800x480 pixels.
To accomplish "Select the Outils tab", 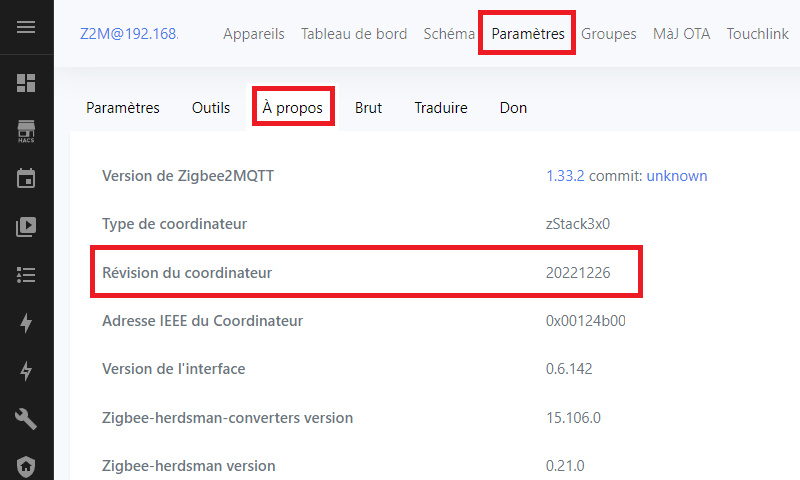I will [211, 108].
